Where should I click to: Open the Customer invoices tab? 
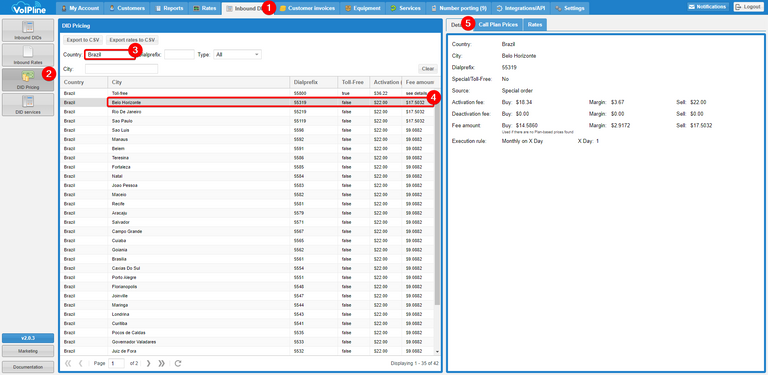click(307, 8)
